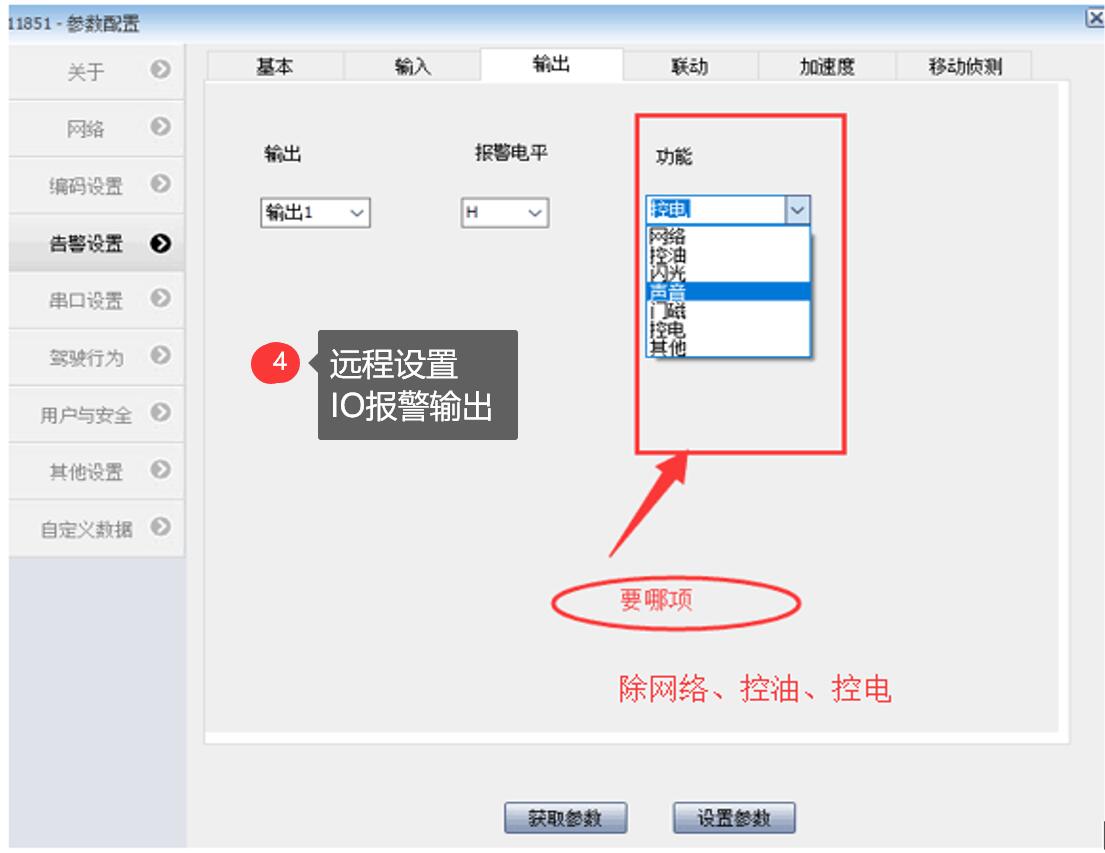Collapse the 功能 dropdown arrow
Viewport: 1105px width, 853px height.
point(797,210)
